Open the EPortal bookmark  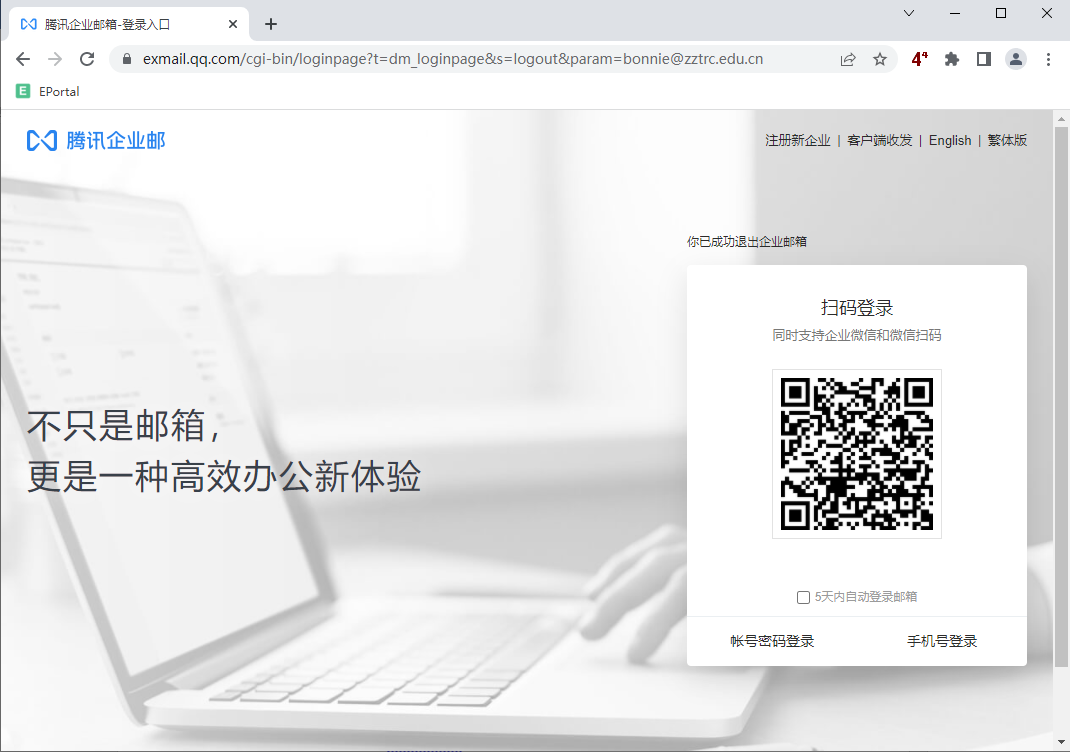coord(48,91)
